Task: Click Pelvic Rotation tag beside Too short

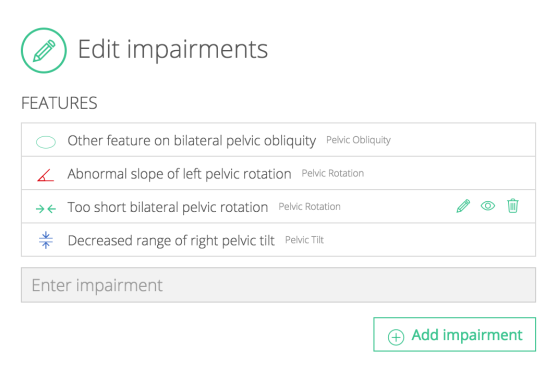Action: click(x=309, y=207)
